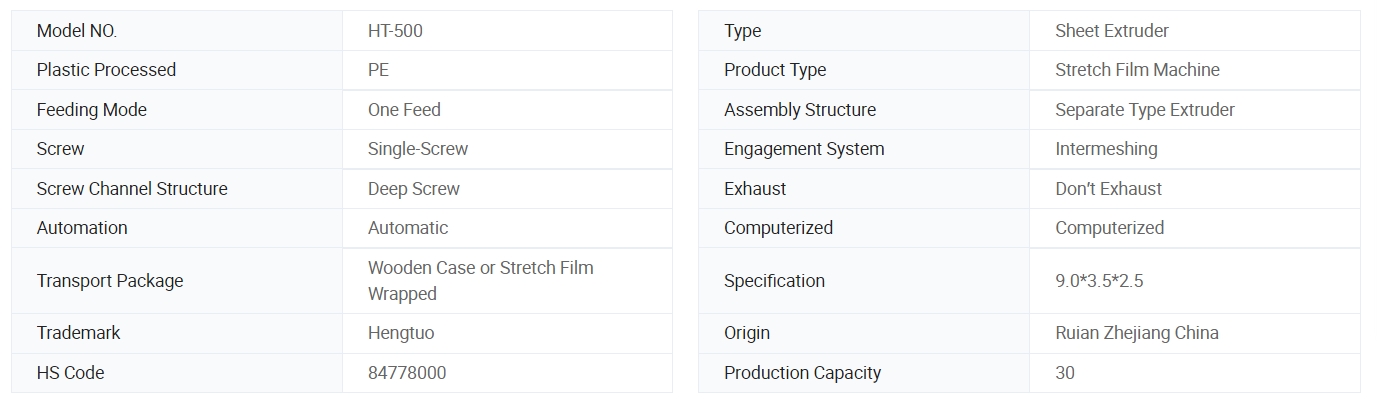Click the Sheet Extruder type value
Image resolution: width=1377 pixels, height=405 pixels.
pyautogui.click(x=1111, y=31)
